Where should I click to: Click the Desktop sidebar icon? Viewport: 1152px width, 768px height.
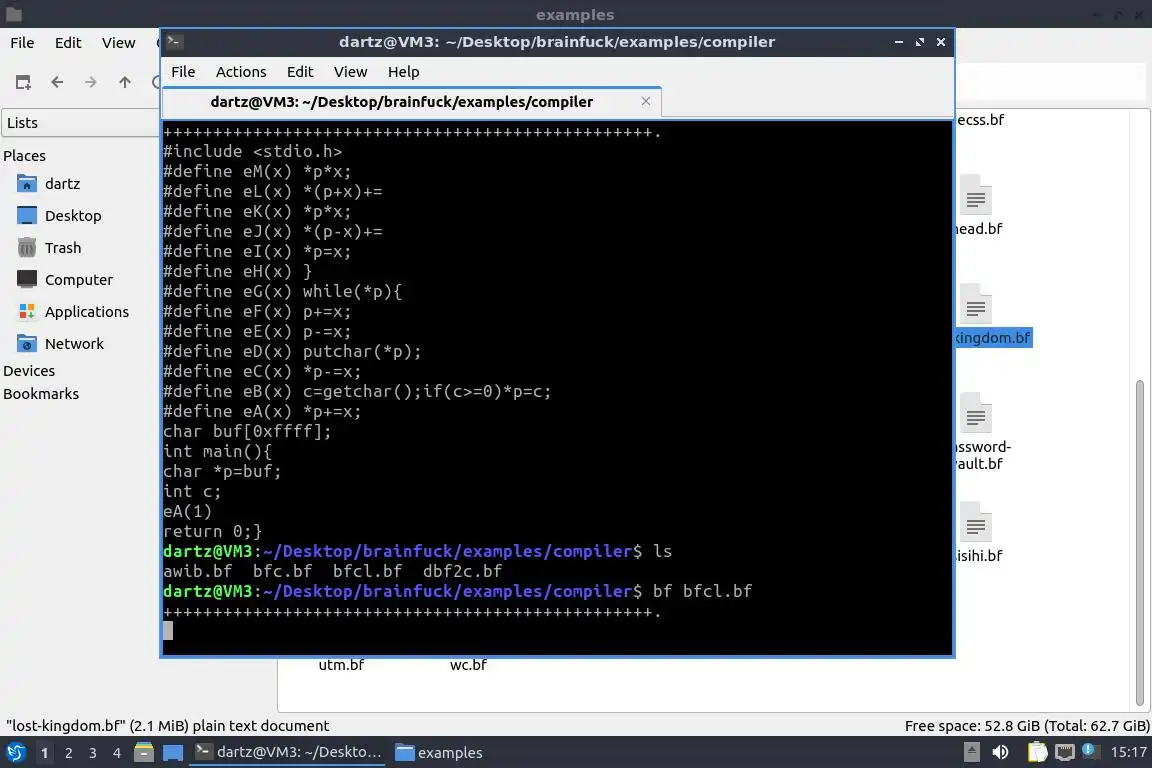(26, 216)
